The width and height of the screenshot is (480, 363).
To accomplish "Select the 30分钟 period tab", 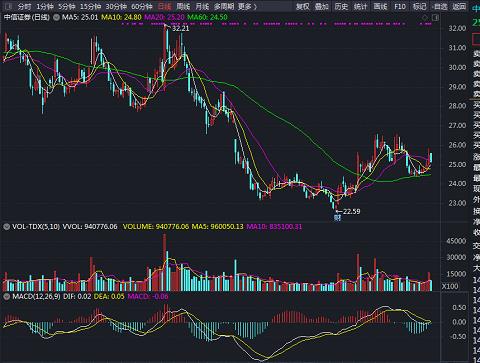I will pos(116,7).
